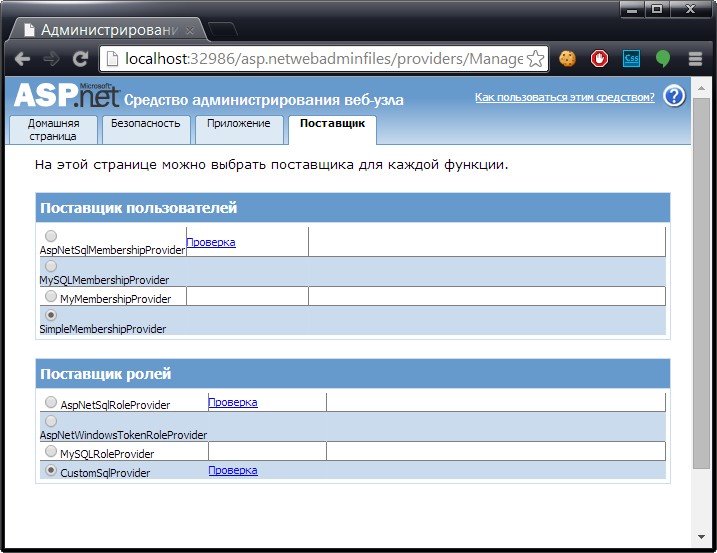
Task: Click the blue help question mark icon
Action: [674, 97]
